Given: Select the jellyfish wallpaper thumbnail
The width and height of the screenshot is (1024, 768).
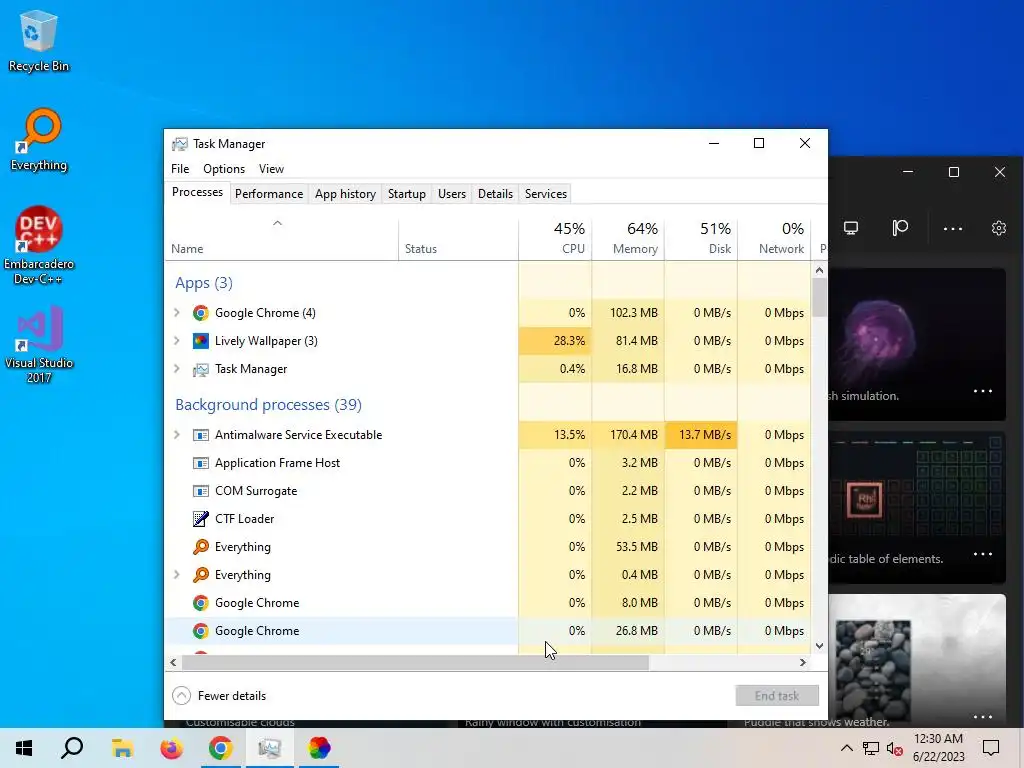Looking at the screenshot, I should point(917,344).
